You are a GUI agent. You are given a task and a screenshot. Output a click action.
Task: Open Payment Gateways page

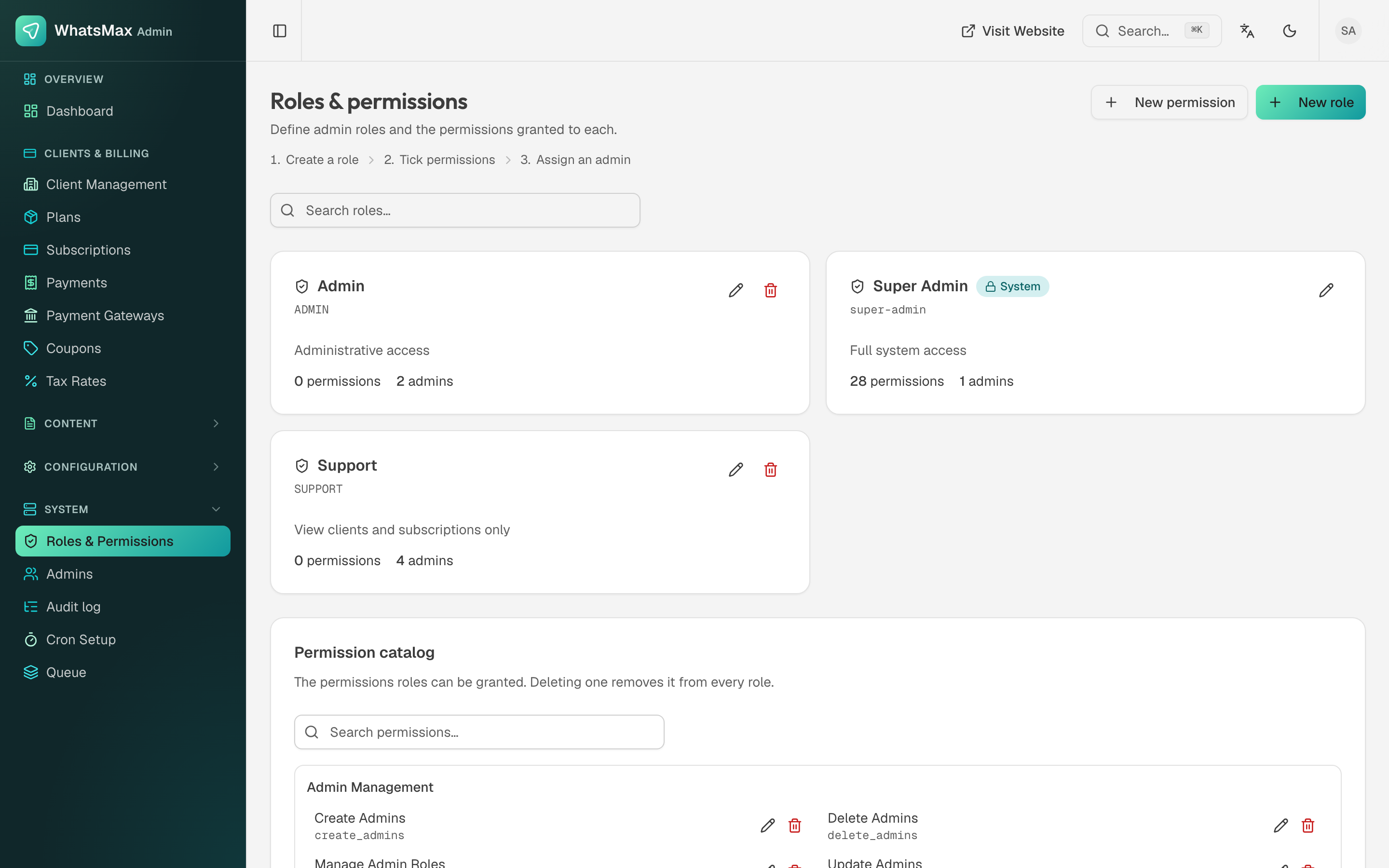[x=123, y=315]
